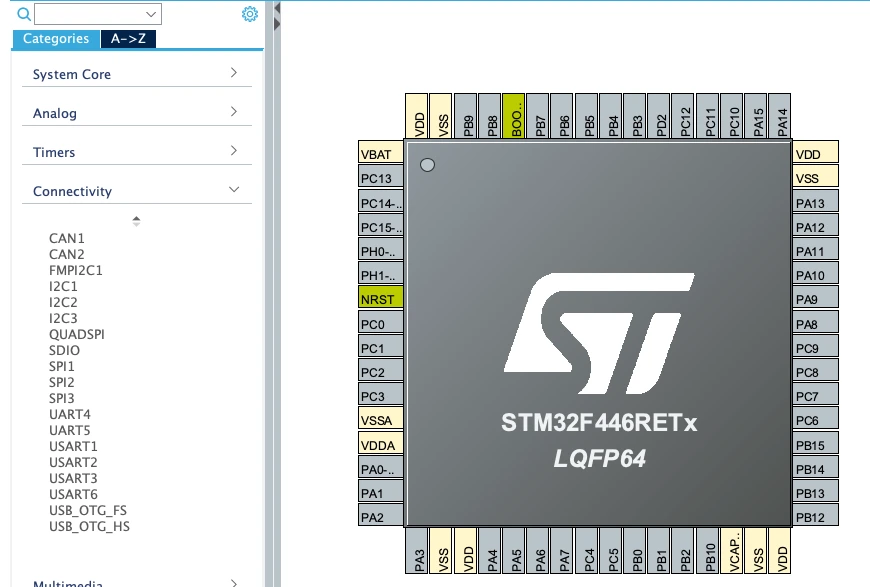The image size is (870, 587).
Task: Click pin PA3 on the bottom edge
Action: click(x=417, y=550)
